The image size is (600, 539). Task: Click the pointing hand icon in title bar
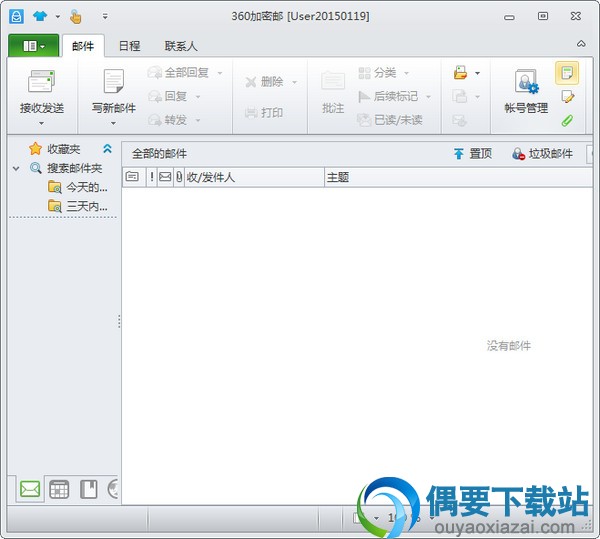pos(76,16)
